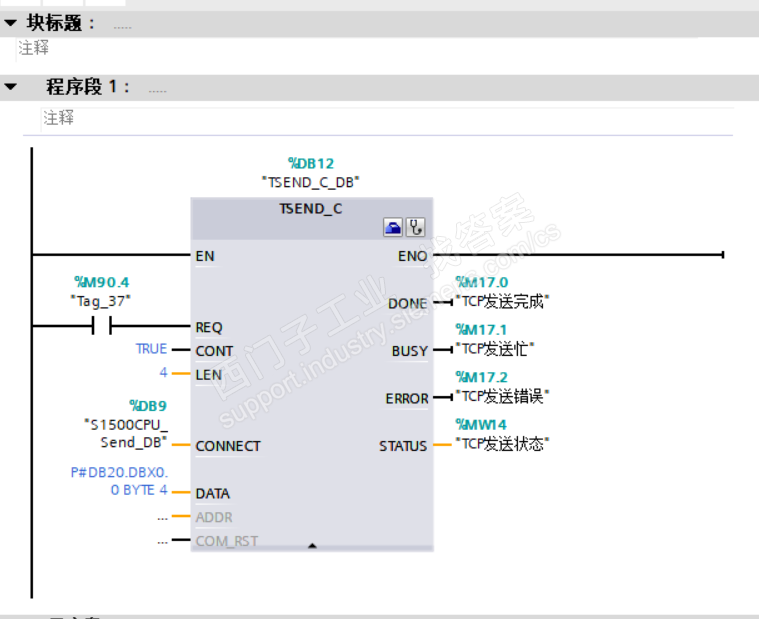Click the 程序段 1 network title
Viewport: 759px width, 619px height.
[x=88, y=87]
